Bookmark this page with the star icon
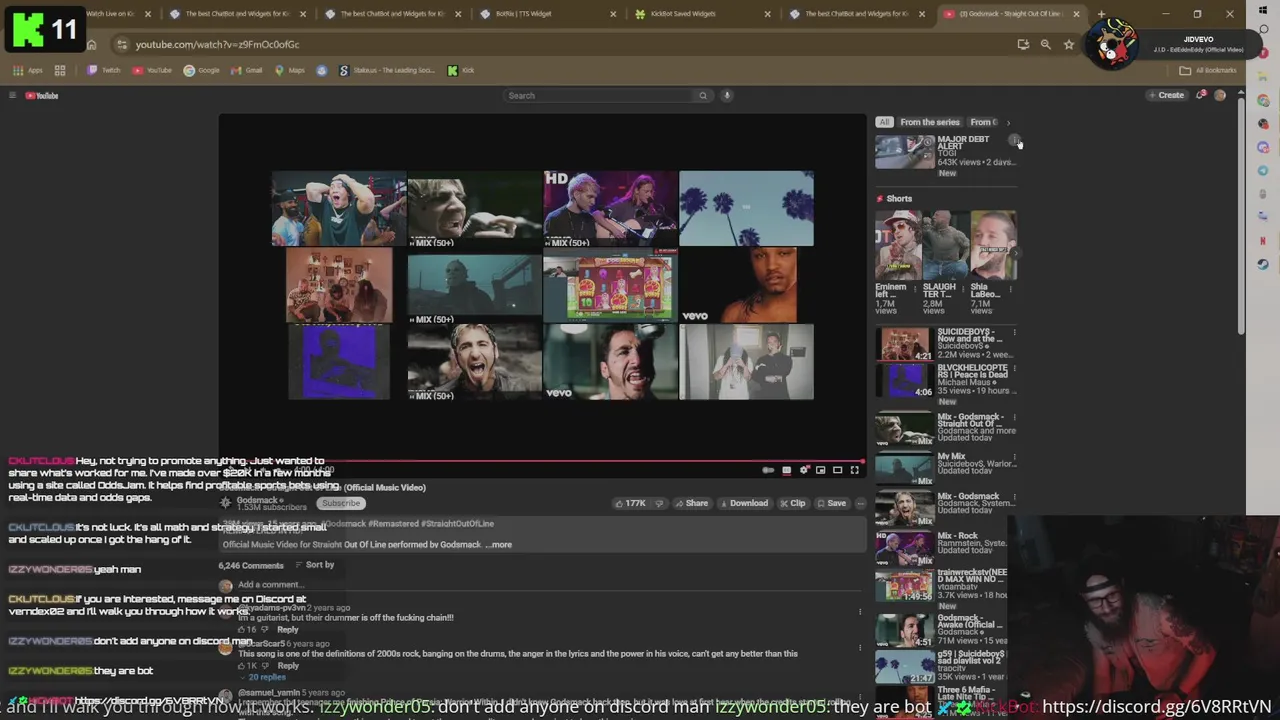Viewport: 1280px width, 720px height. (x=1069, y=44)
